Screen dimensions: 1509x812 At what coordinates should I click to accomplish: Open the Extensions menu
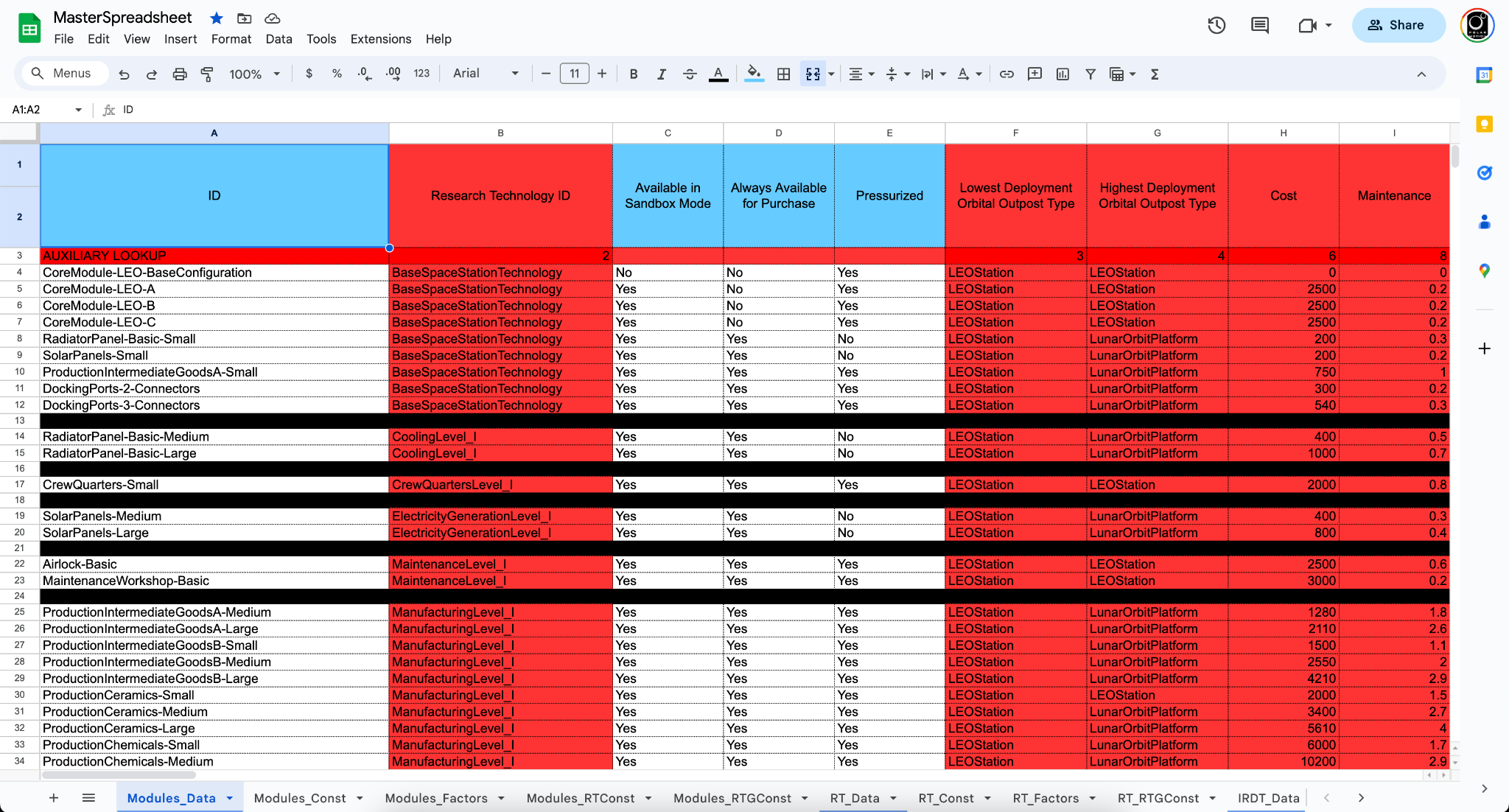[381, 39]
